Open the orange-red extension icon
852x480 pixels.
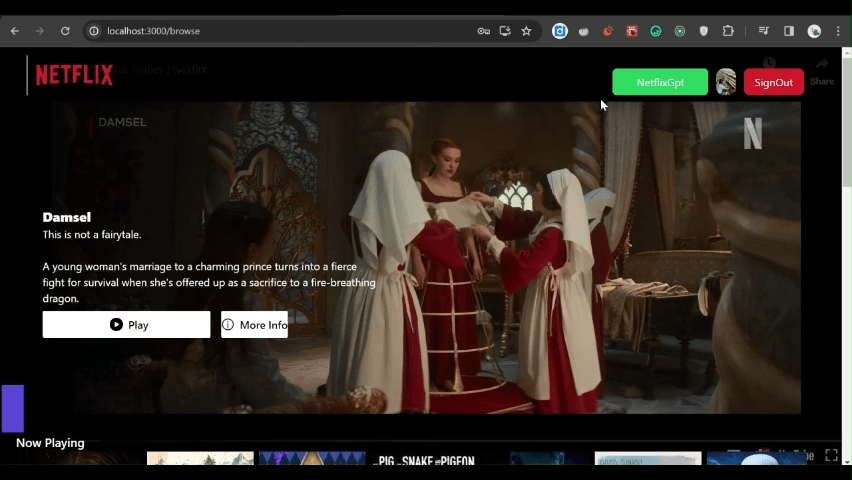(x=607, y=31)
